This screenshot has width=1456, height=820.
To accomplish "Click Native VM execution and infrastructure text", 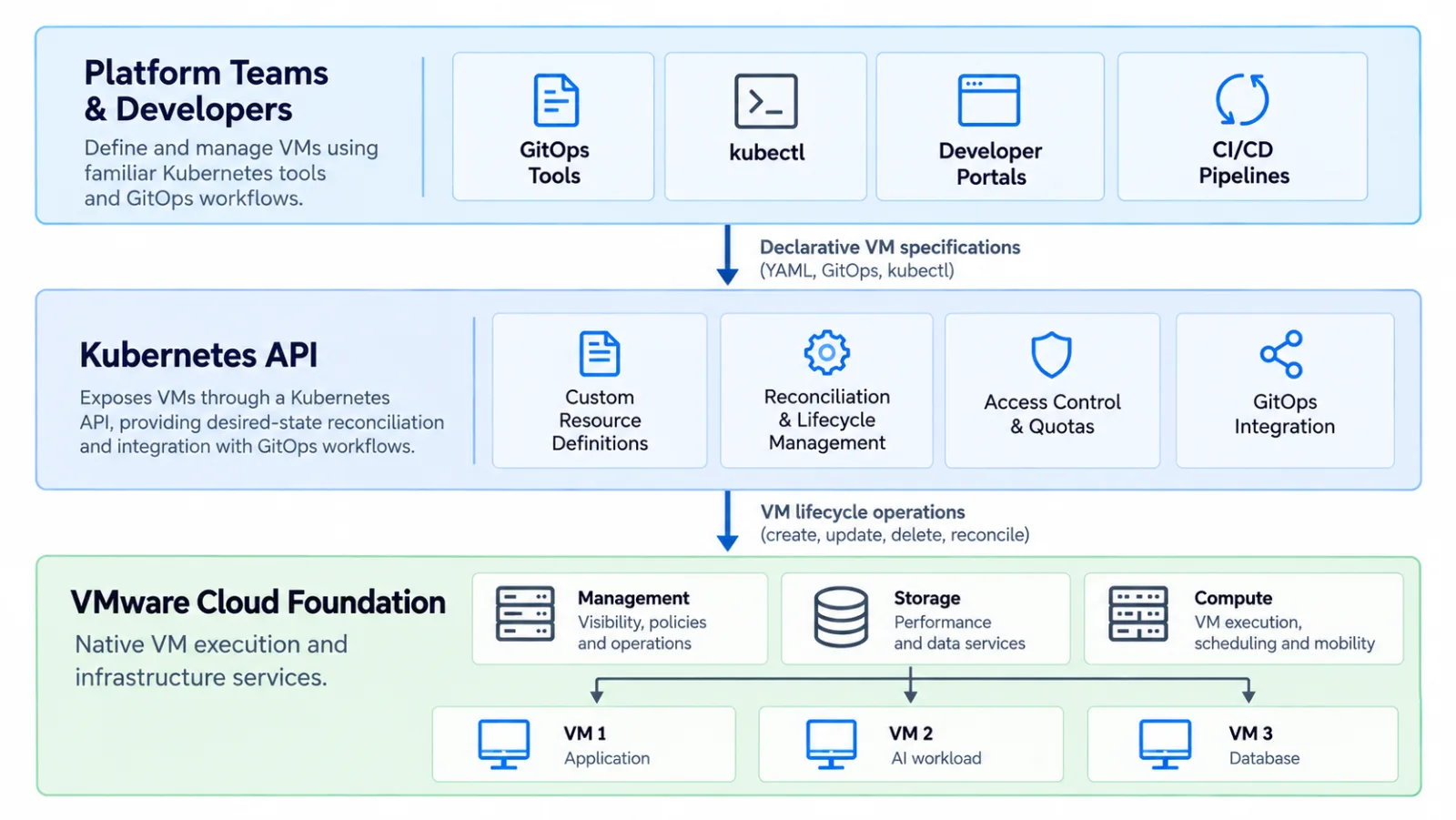I will 211,661.
